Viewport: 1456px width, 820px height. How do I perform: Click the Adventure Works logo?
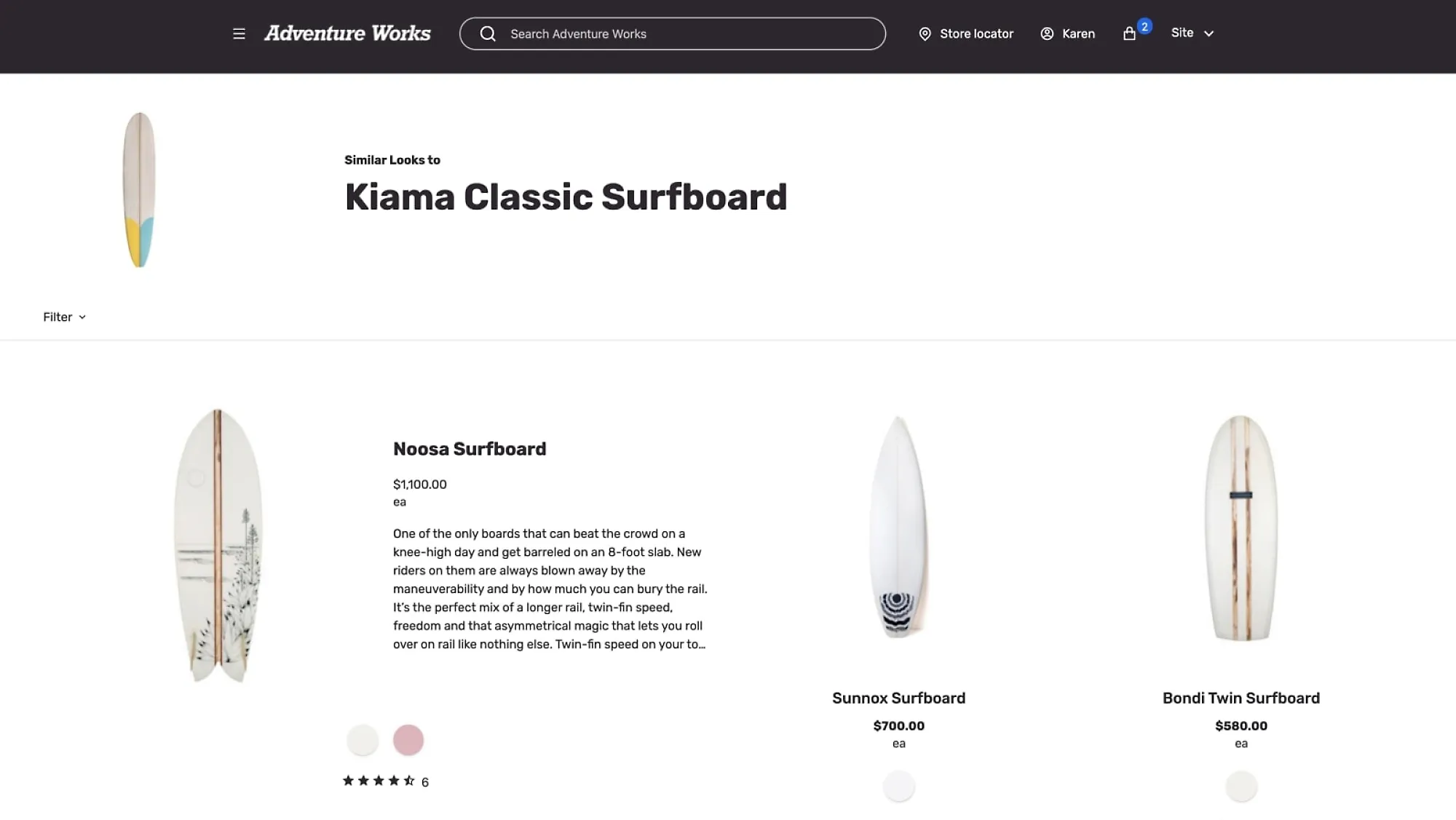point(347,33)
